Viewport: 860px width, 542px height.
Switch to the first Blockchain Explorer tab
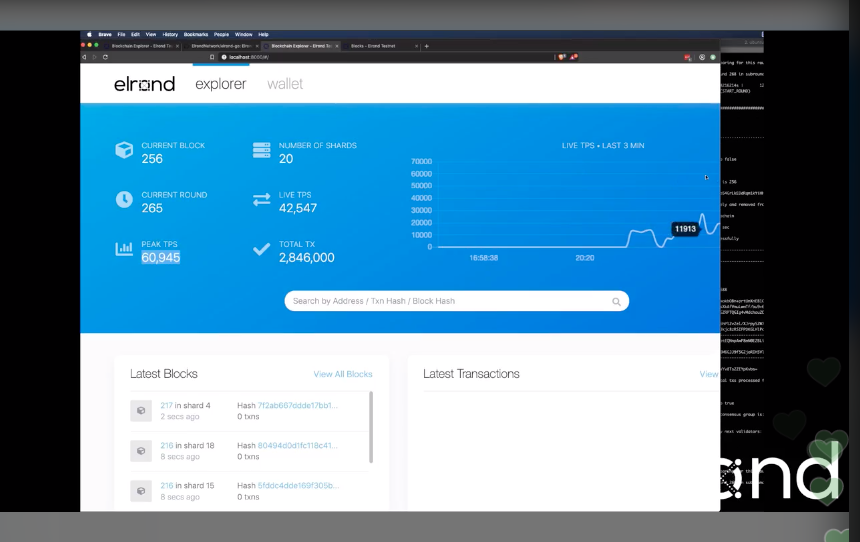coord(142,46)
